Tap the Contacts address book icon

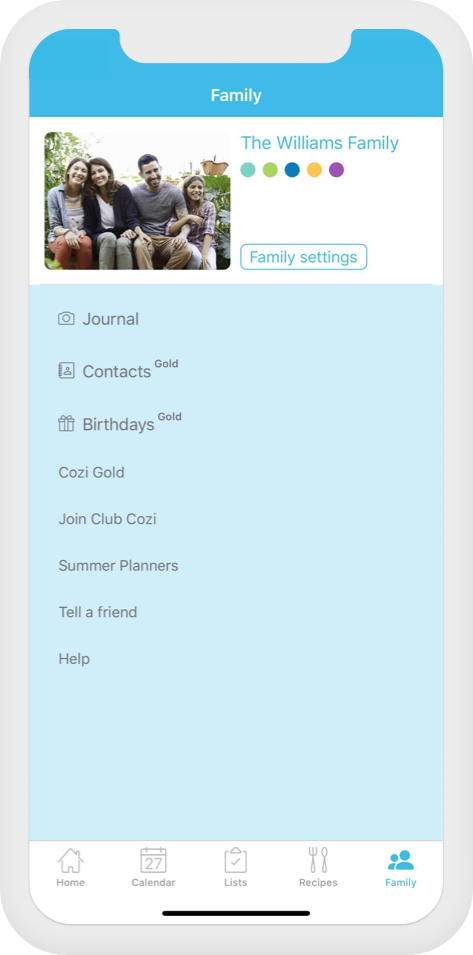(66, 370)
